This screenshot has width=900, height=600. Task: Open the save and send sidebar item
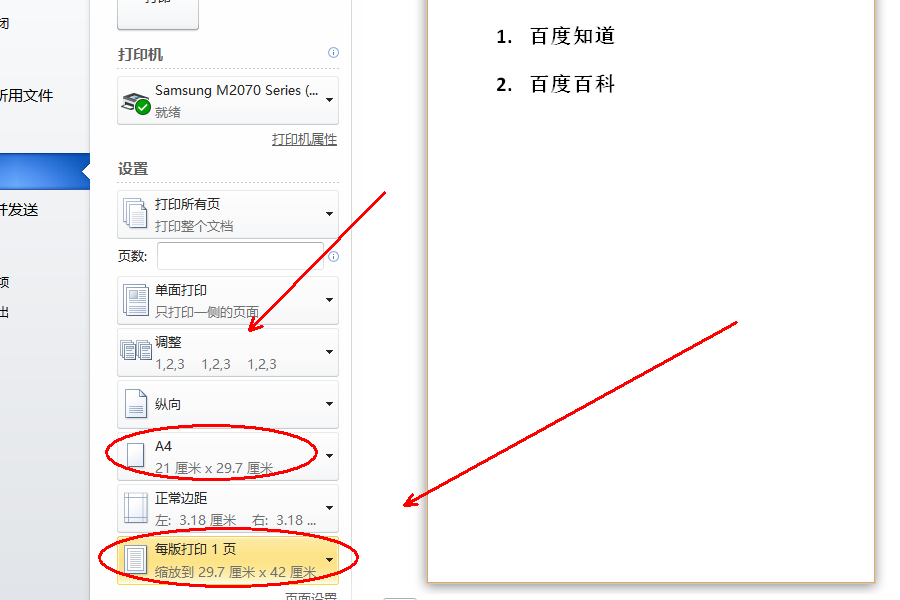point(19,210)
